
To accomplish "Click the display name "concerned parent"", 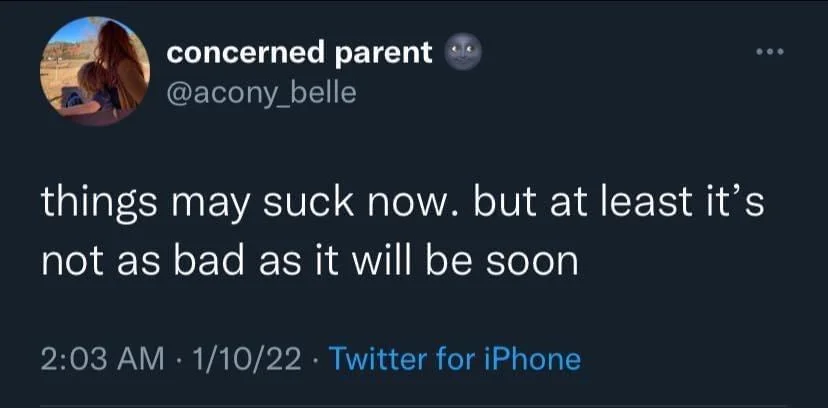I will 300,53.
